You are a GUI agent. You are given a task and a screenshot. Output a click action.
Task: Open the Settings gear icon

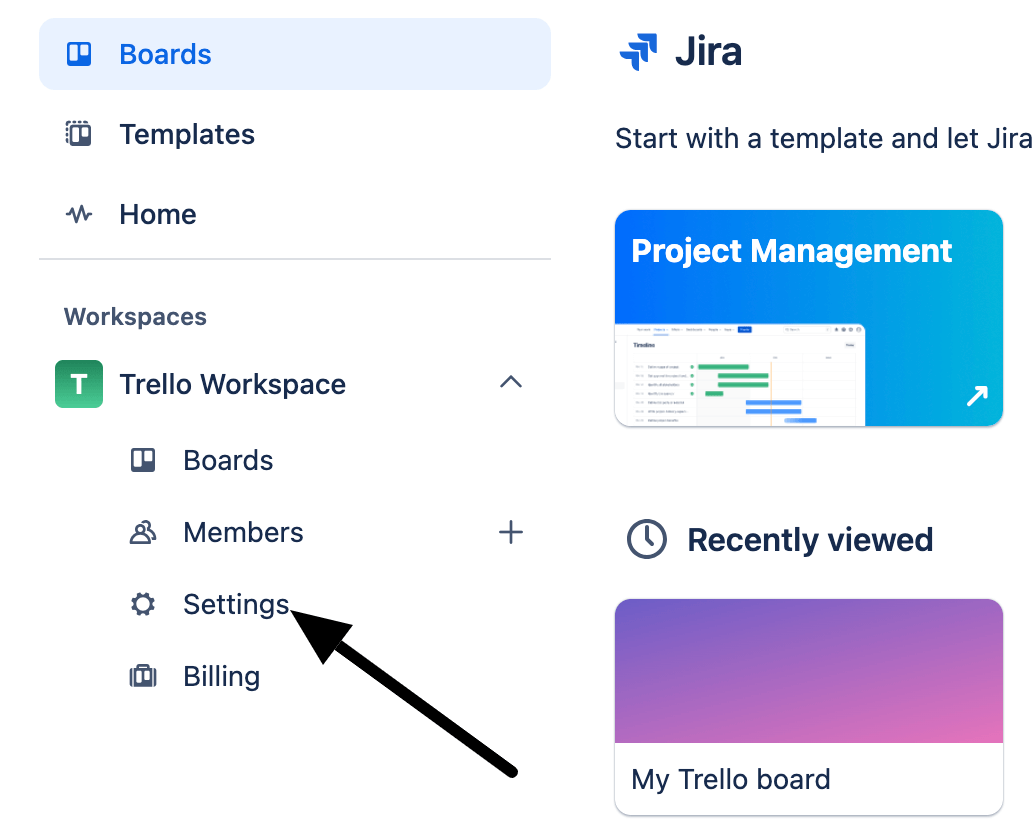coord(143,604)
